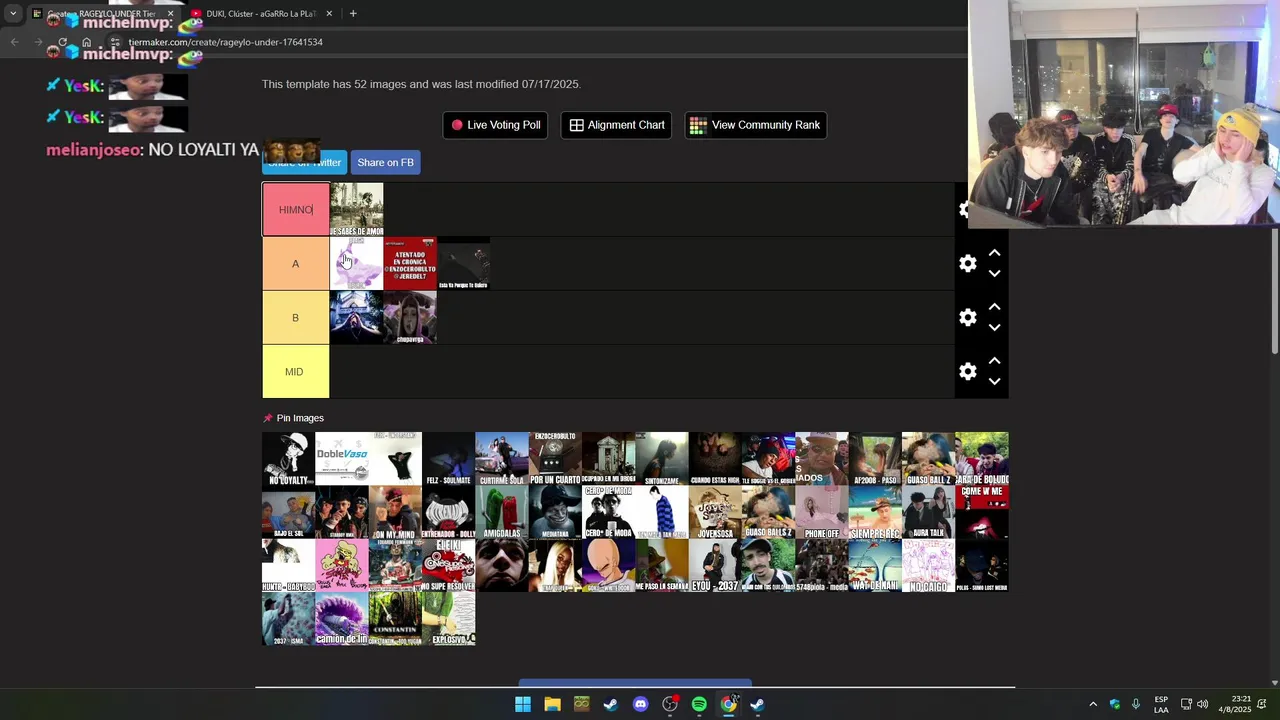The height and width of the screenshot is (720, 1280).
Task: Expand the browser tab search dropdown
Action: coord(13,13)
